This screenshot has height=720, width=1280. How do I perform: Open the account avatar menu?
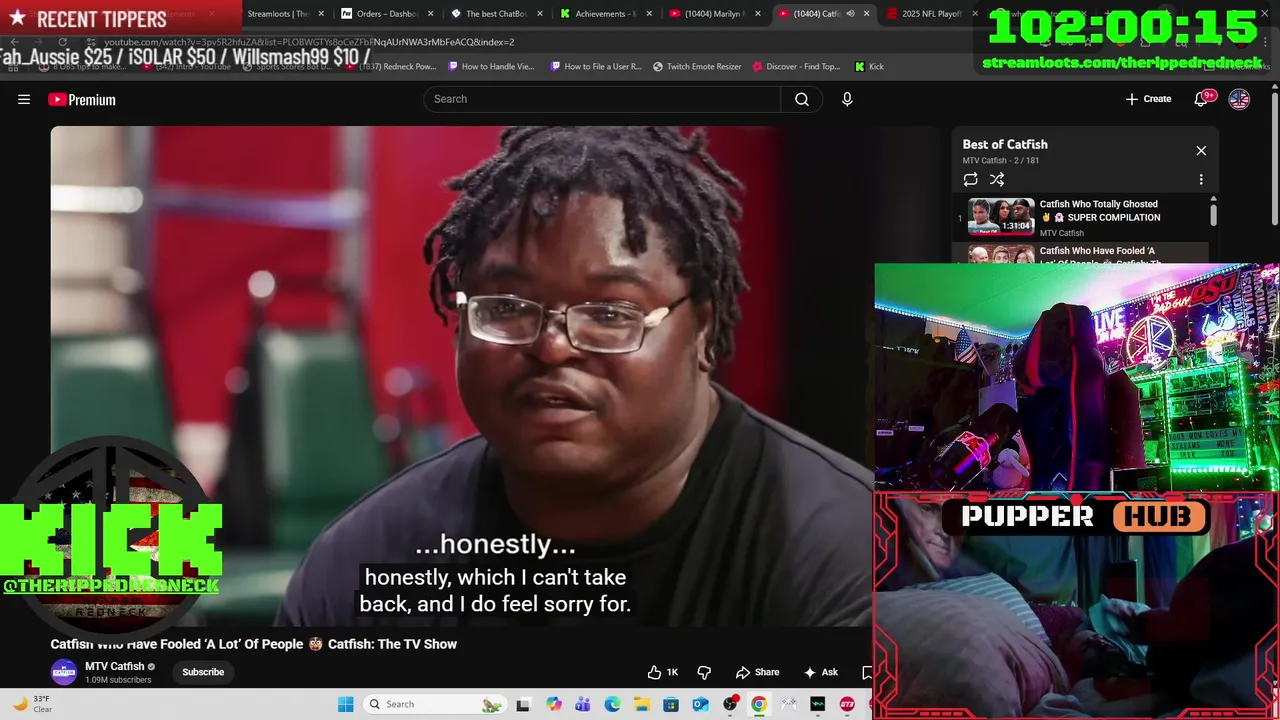coord(1239,99)
